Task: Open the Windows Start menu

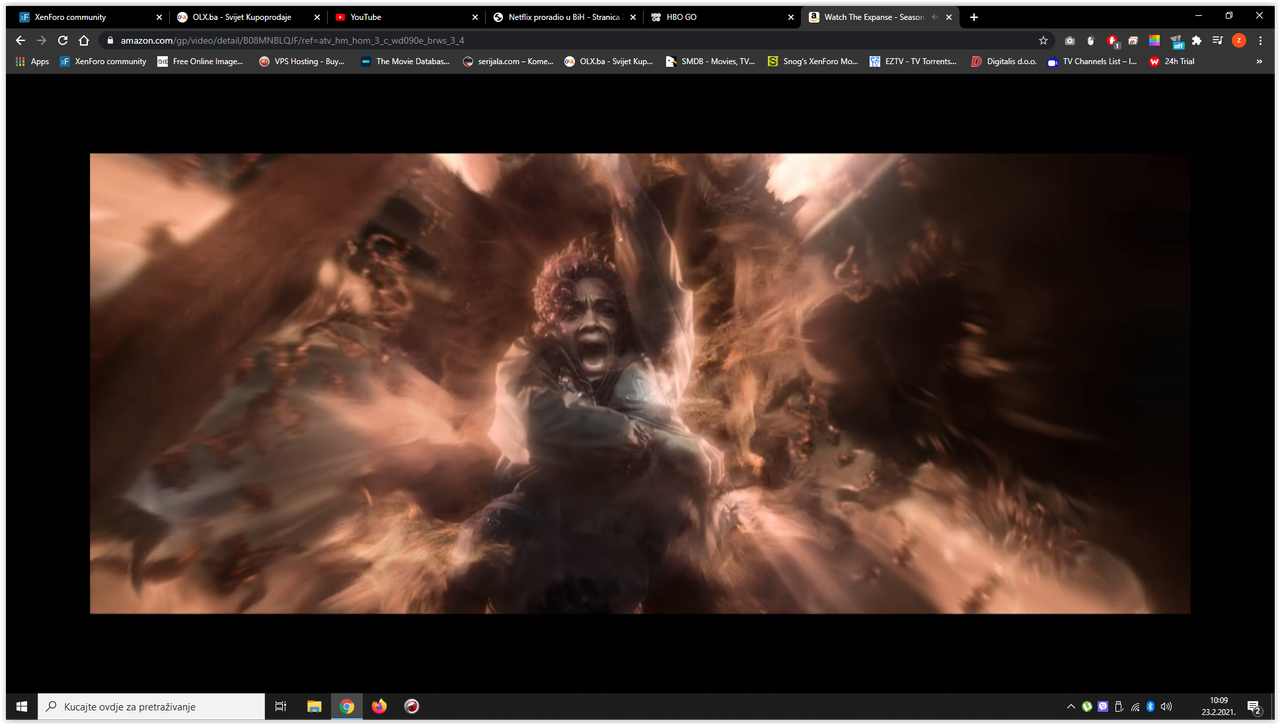Action: tap(22, 706)
